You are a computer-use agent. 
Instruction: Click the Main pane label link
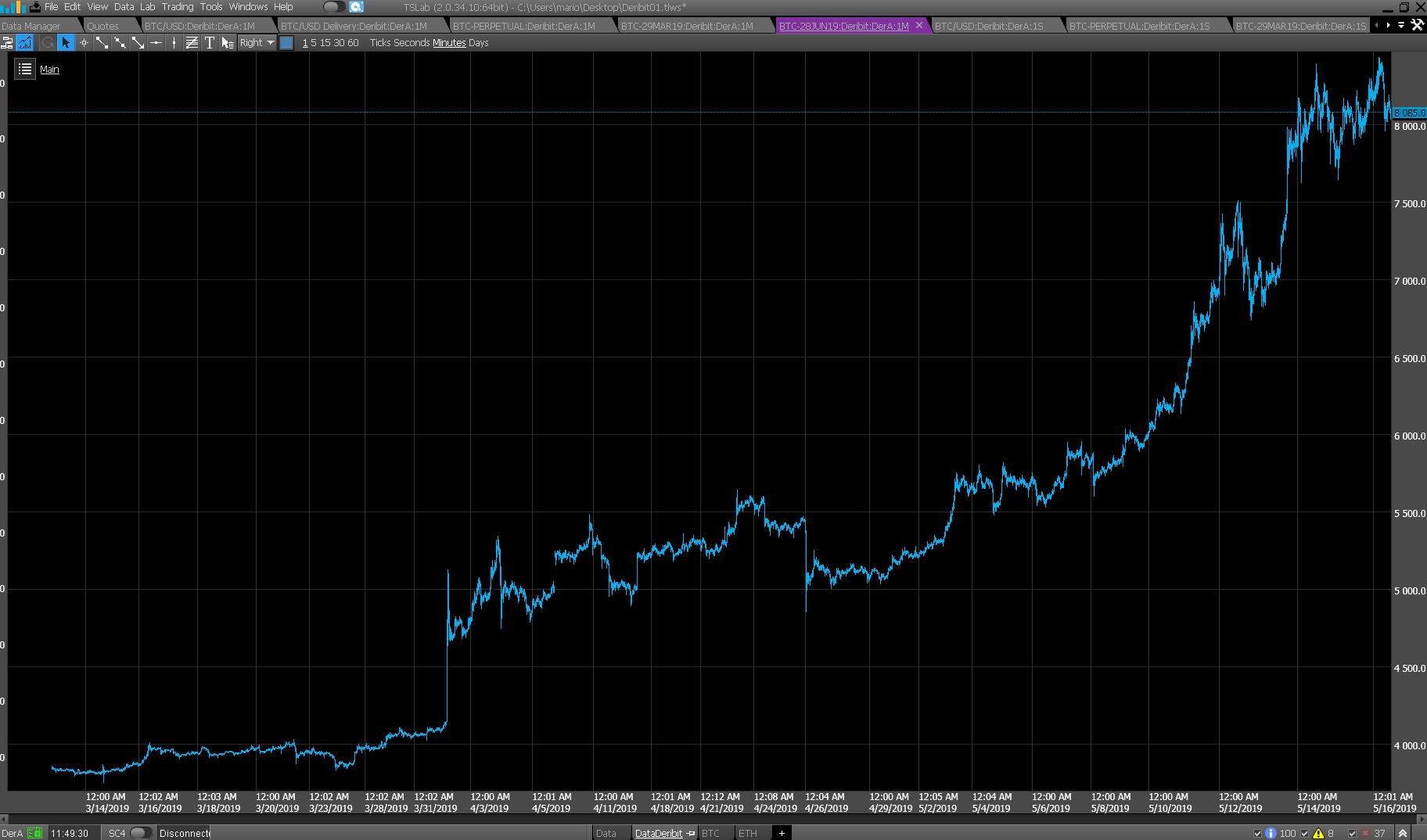point(49,70)
